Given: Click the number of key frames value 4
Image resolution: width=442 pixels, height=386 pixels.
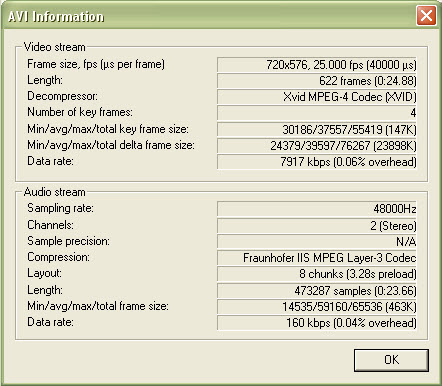Looking at the screenshot, I should 317,113.
